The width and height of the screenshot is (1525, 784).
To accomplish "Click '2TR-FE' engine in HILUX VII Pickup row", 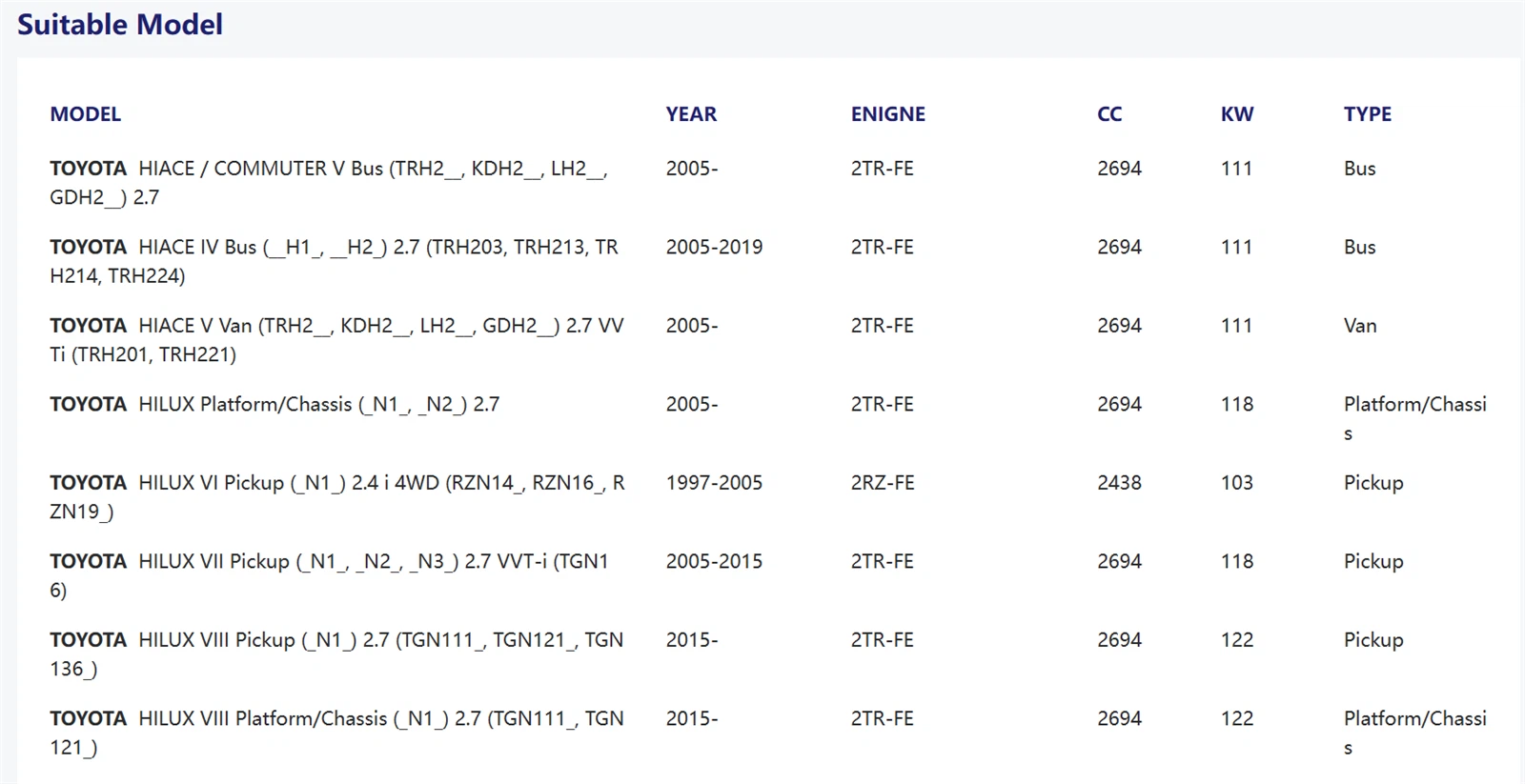I will (x=882, y=561).
